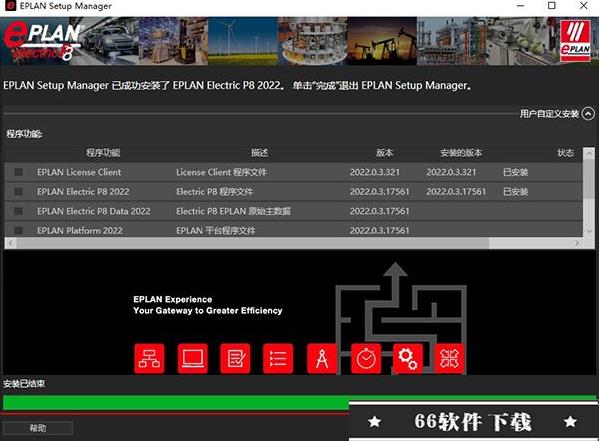Click the 安装的版本 column header
This screenshot has height=441, width=599.
(461, 153)
